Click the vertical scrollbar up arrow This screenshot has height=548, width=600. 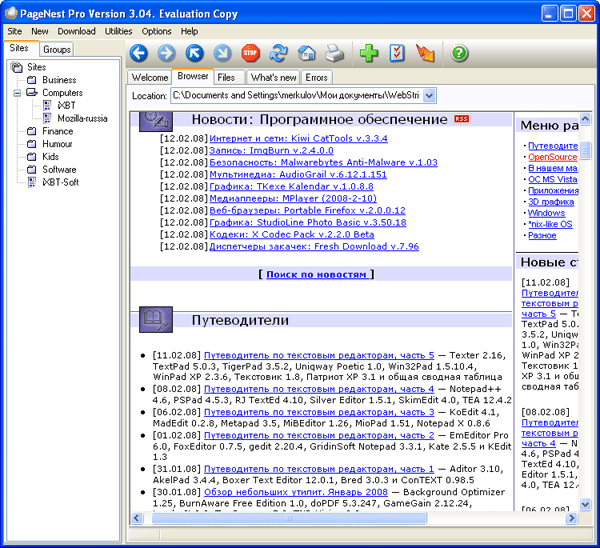point(585,119)
